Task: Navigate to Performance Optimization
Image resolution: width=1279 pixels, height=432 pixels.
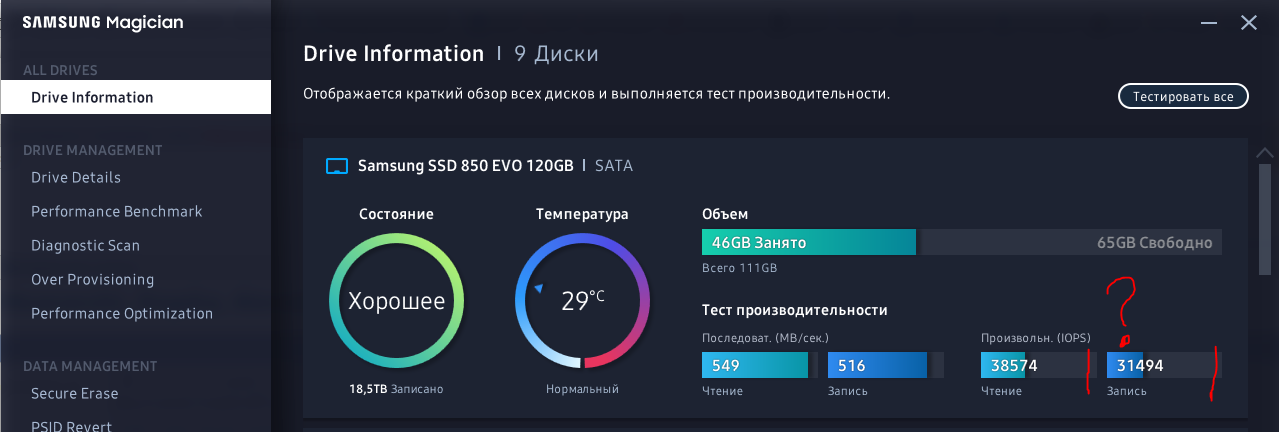Action: (122, 314)
